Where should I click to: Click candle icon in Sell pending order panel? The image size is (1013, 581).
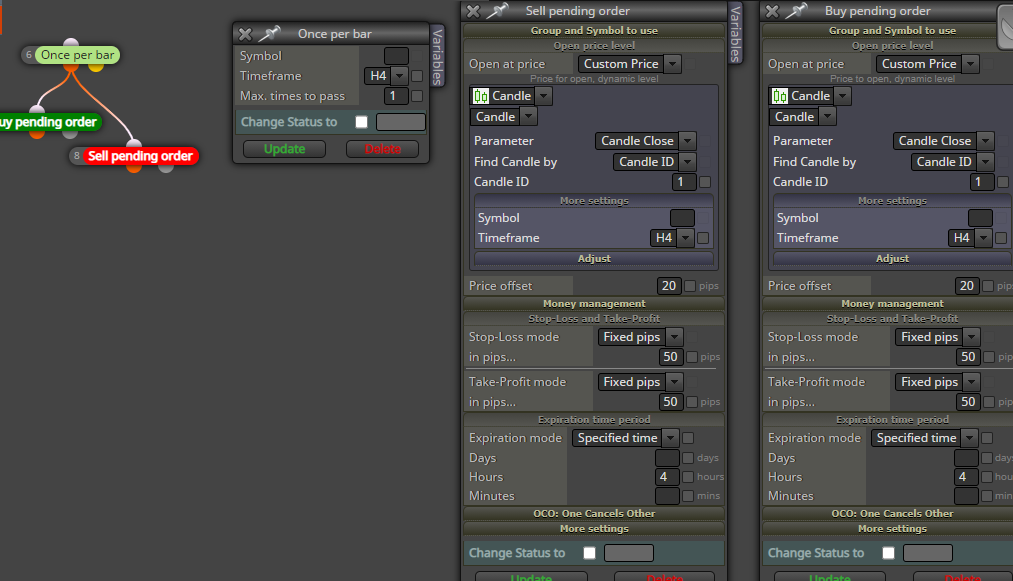click(x=481, y=96)
